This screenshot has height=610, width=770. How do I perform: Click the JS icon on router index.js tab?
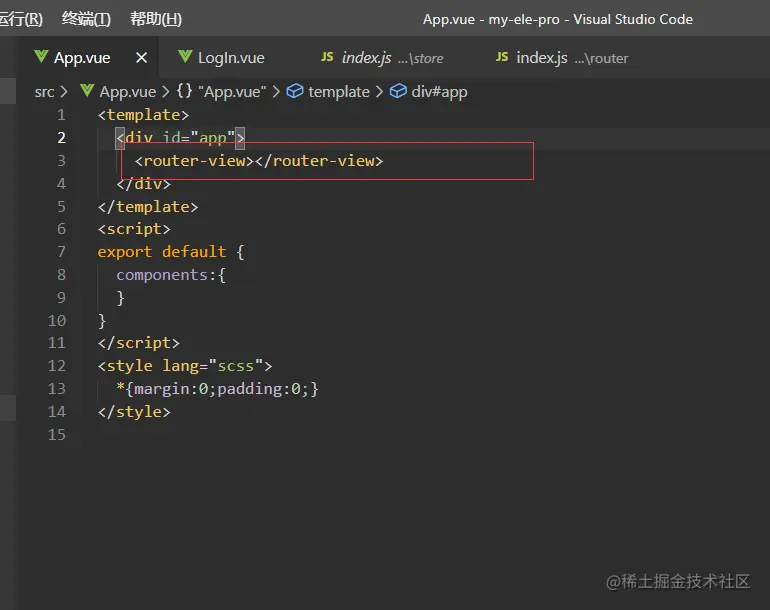coord(502,57)
